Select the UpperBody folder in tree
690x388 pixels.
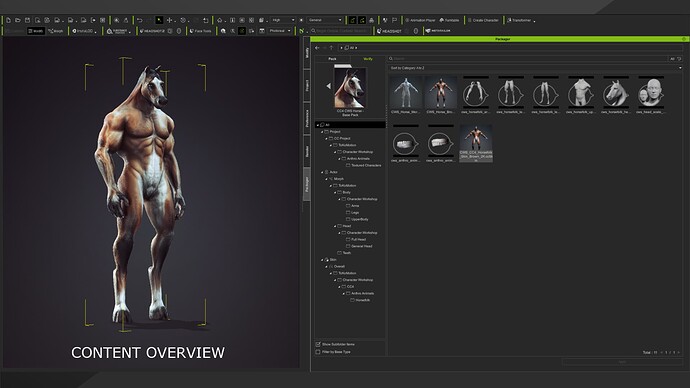(x=357, y=219)
